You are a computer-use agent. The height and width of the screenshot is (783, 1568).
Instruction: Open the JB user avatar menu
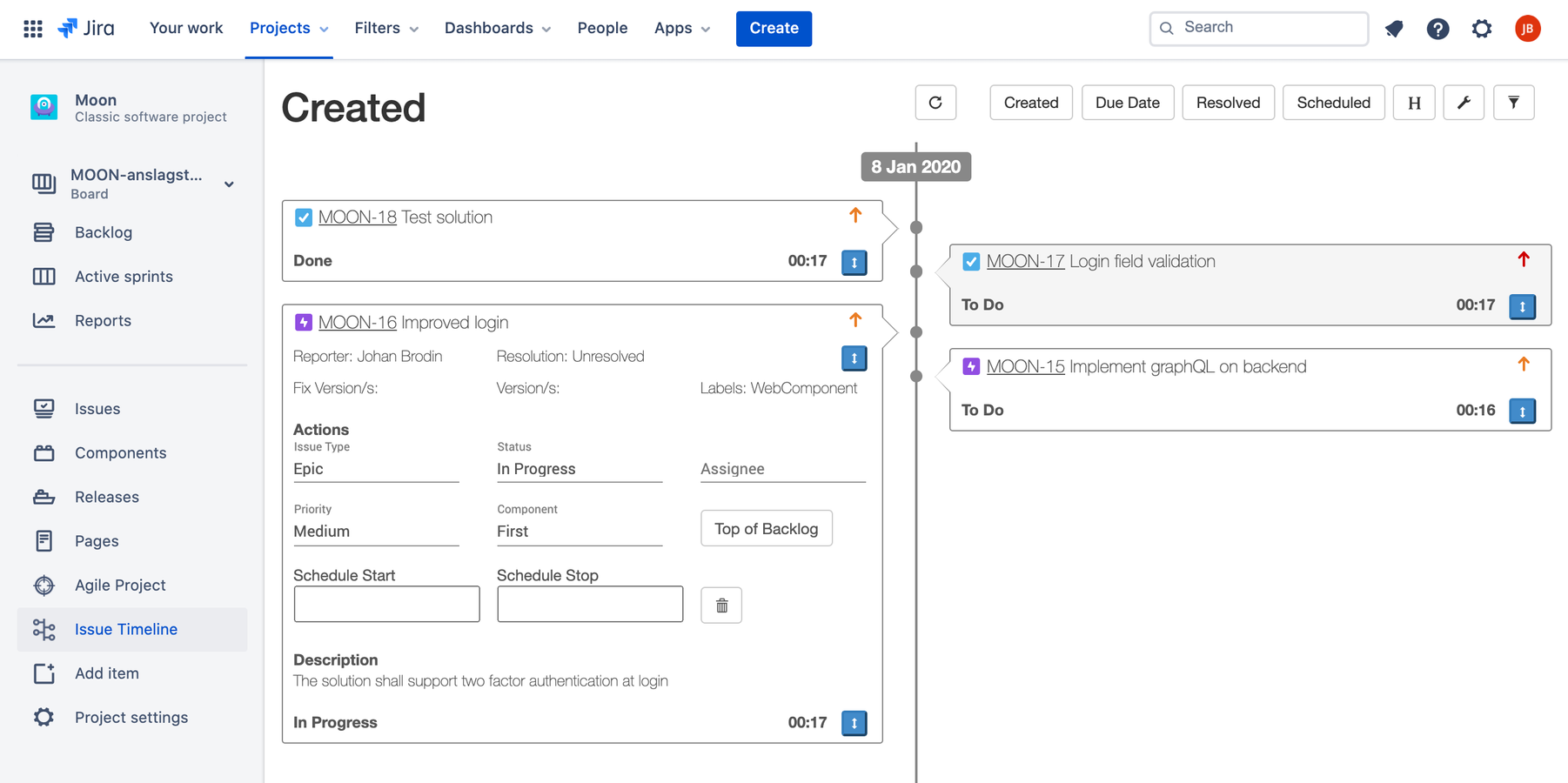(x=1527, y=29)
